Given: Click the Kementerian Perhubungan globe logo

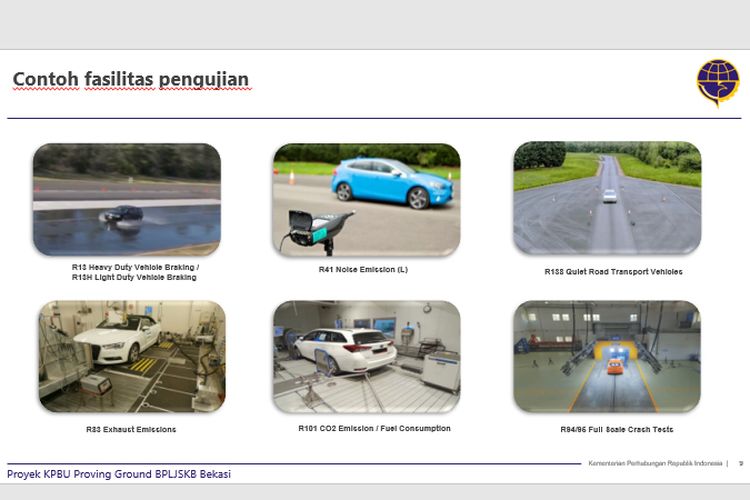Looking at the screenshot, I should click(x=717, y=82).
